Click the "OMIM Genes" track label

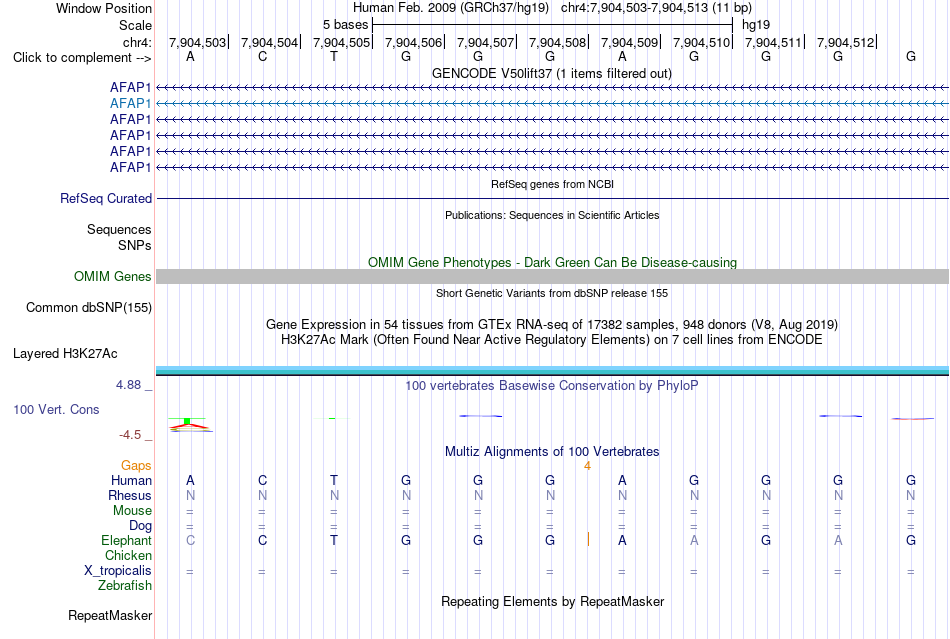pyautogui.click(x=113, y=277)
